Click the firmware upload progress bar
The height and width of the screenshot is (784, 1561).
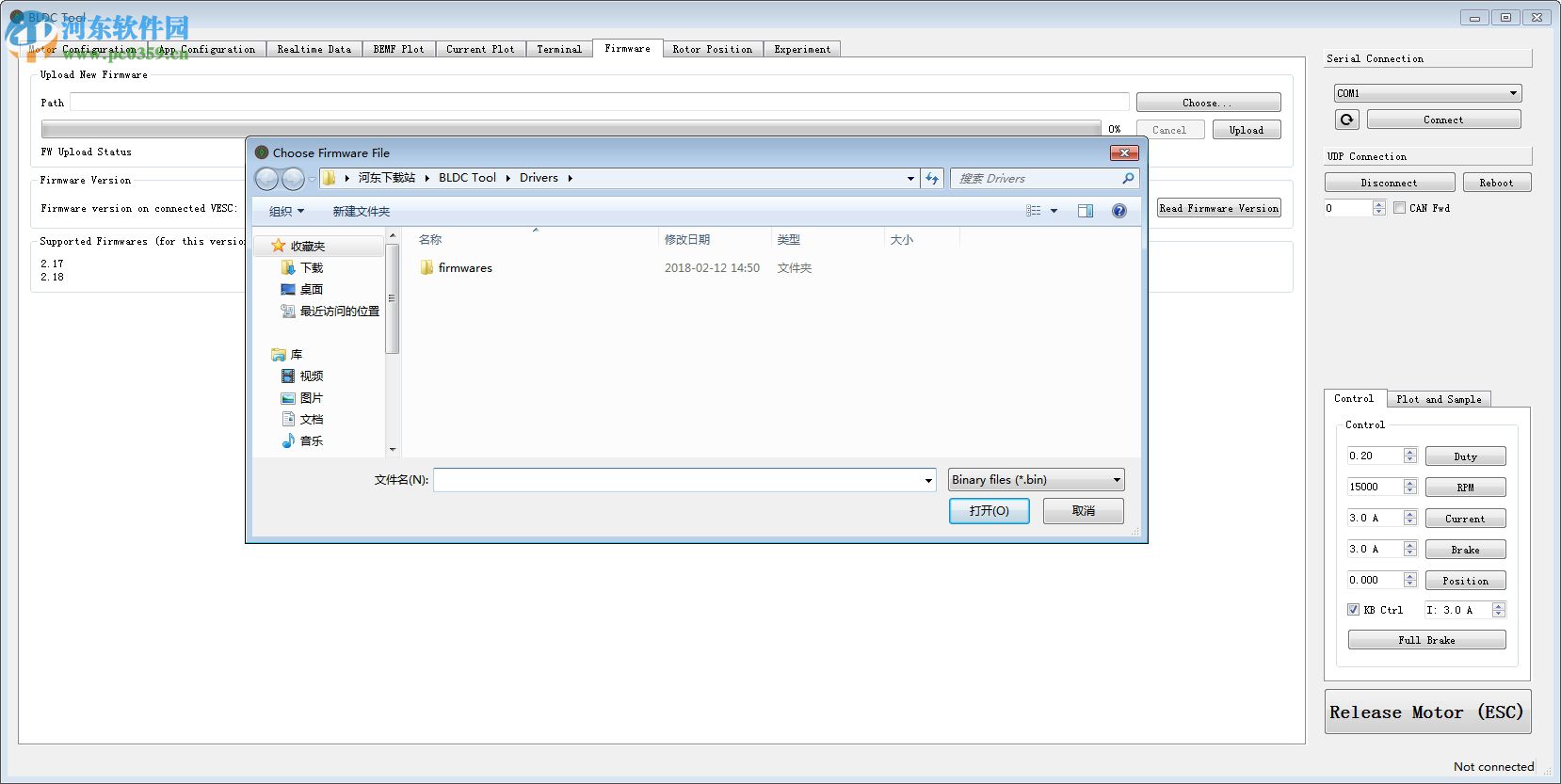[x=571, y=129]
